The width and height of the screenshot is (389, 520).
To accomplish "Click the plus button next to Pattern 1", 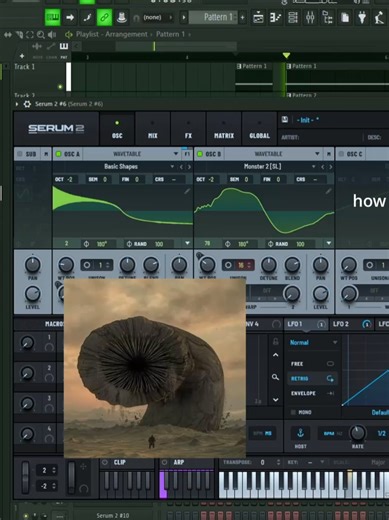I will click(243, 17).
